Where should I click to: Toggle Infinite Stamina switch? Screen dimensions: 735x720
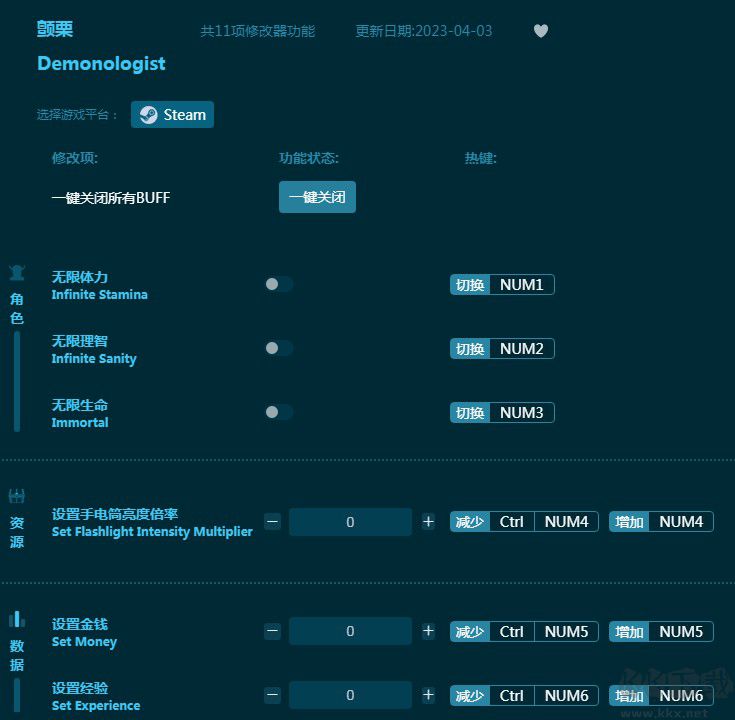[x=279, y=284]
